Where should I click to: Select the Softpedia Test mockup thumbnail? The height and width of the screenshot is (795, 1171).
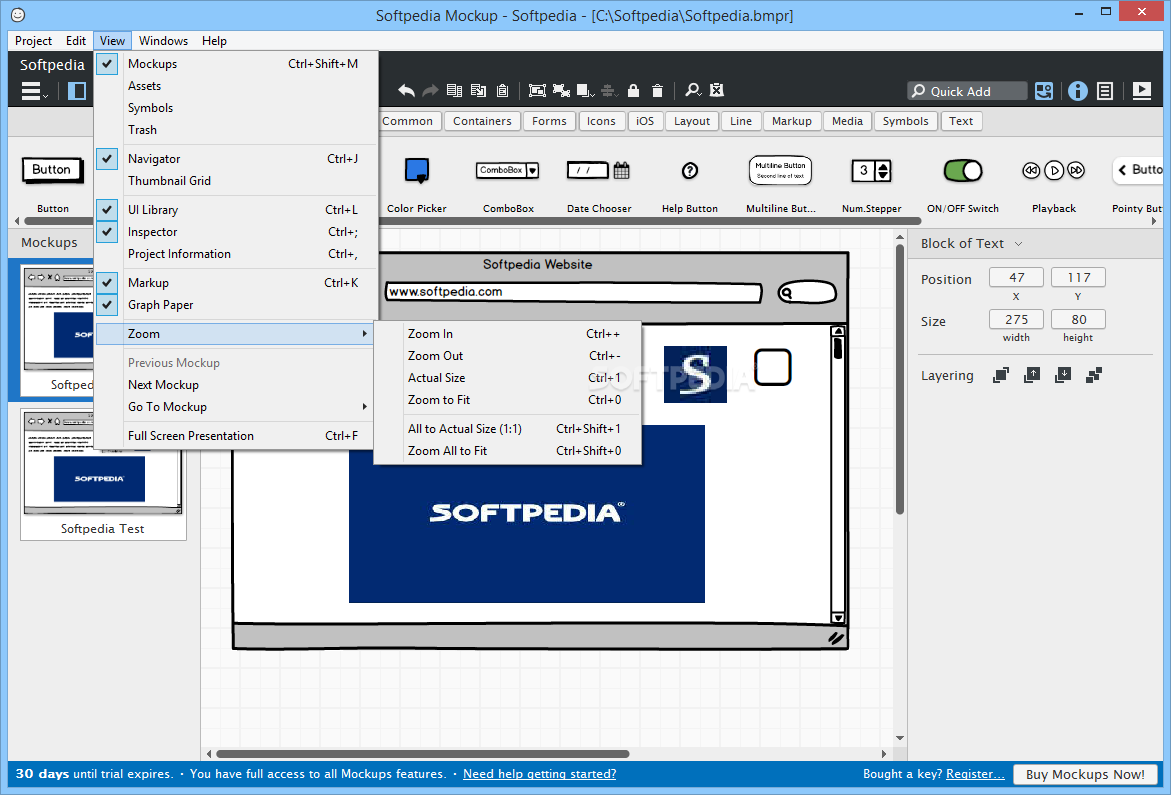tap(103, 474)
